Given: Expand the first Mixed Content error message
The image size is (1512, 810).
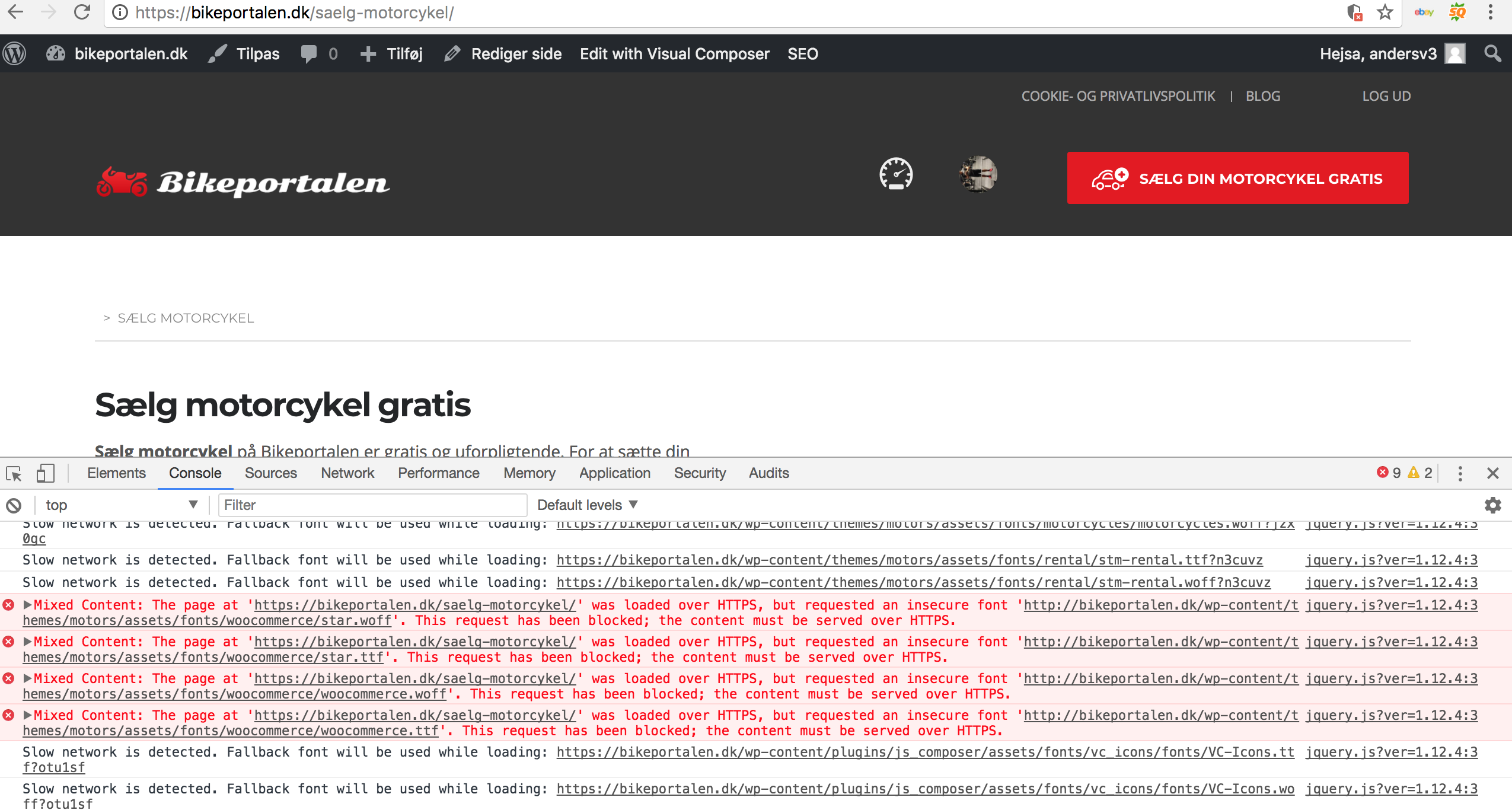Looking at the screenshot, I should 27,605.
